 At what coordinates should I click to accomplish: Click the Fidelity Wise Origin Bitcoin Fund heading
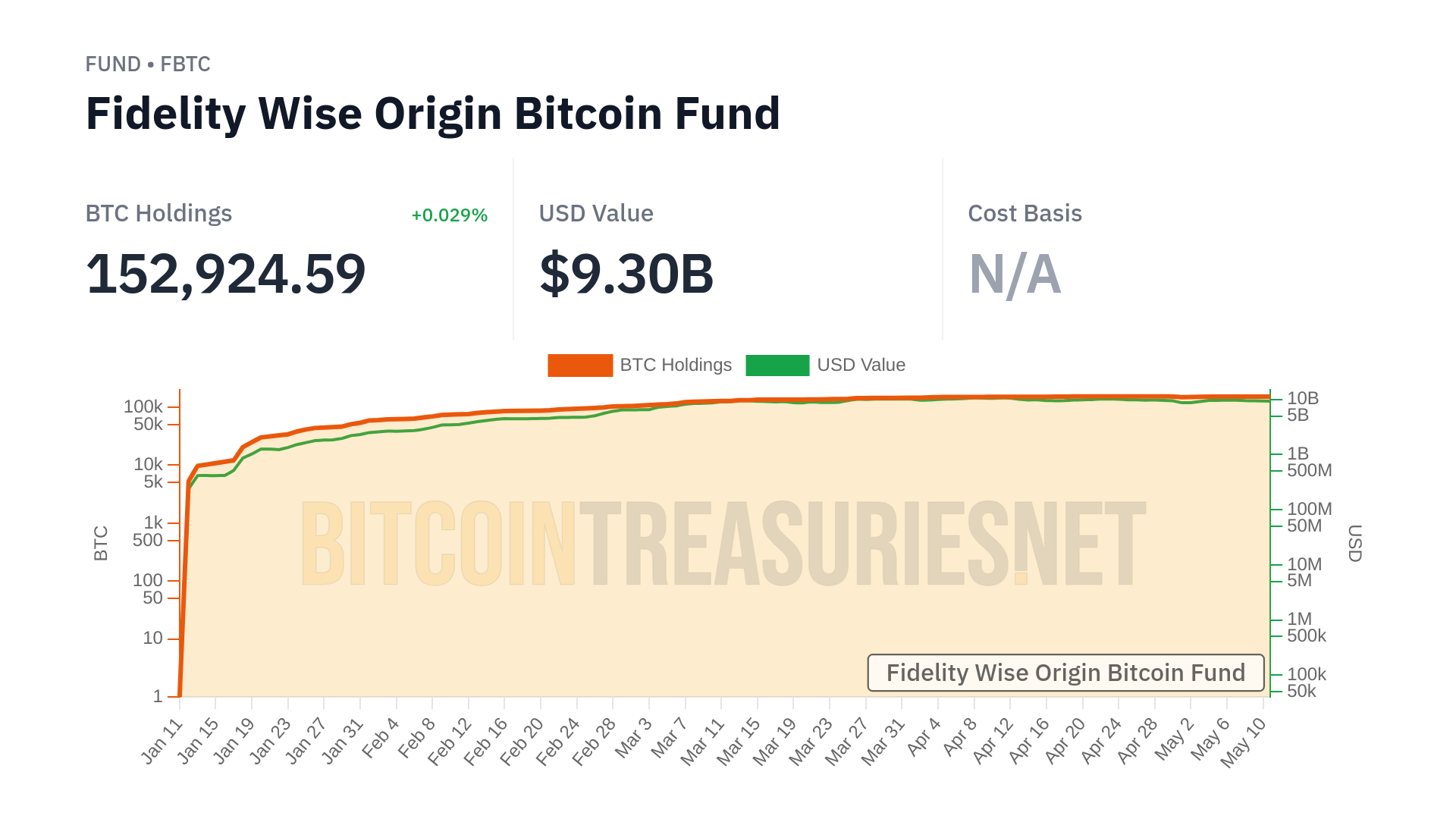[x=433, y=114]
